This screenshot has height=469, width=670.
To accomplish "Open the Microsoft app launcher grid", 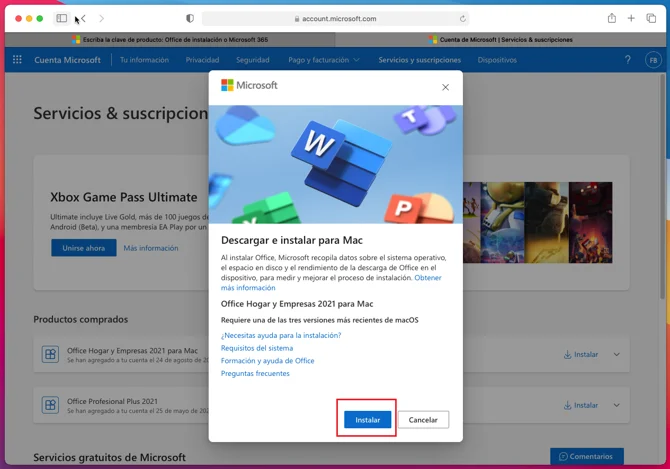I will (17, 60).
